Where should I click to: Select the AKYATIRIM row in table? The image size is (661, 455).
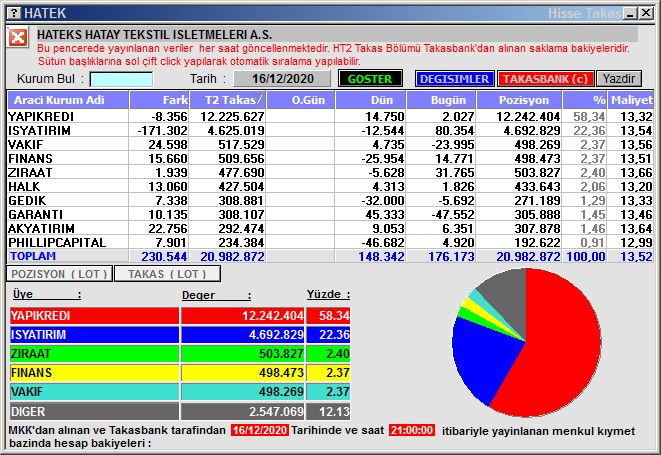click(x=330, y=228)
